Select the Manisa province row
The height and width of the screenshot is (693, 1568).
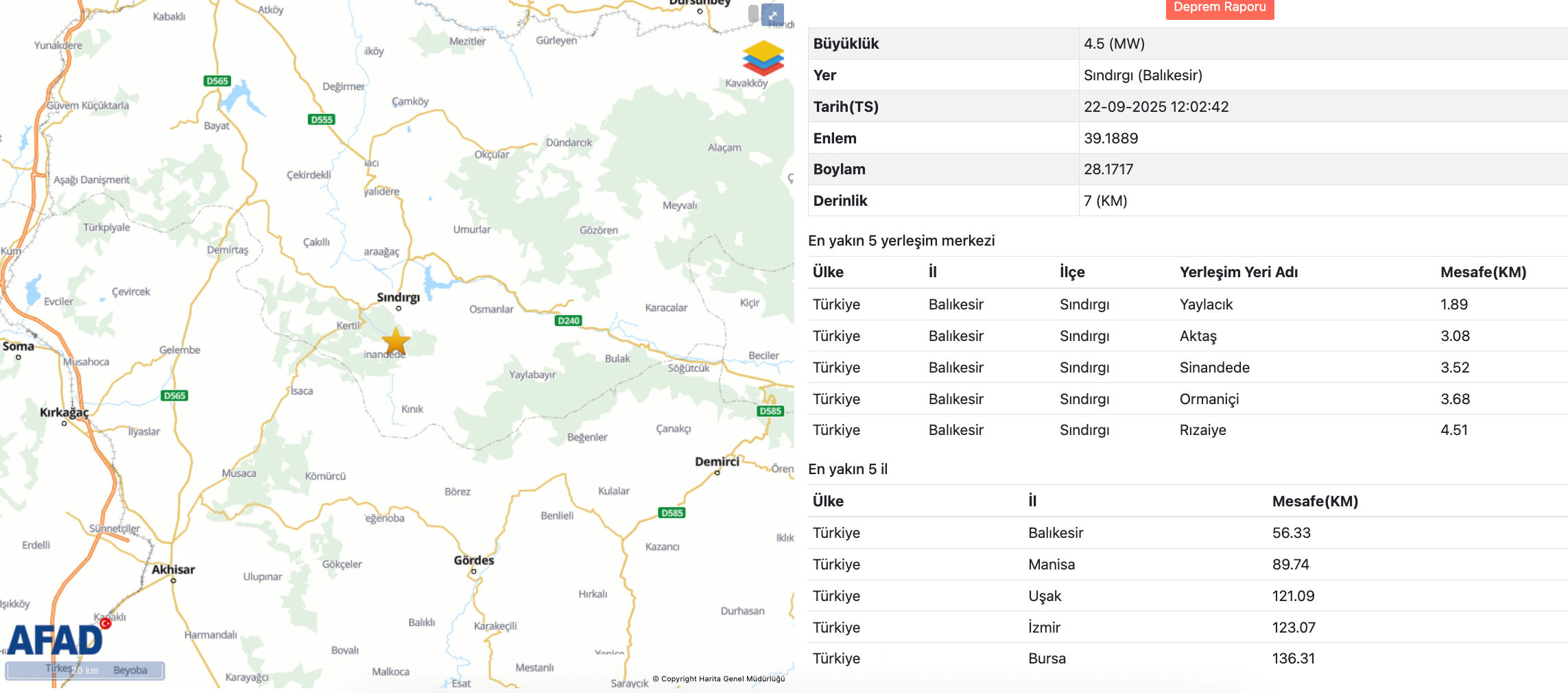pos(1051,565)
